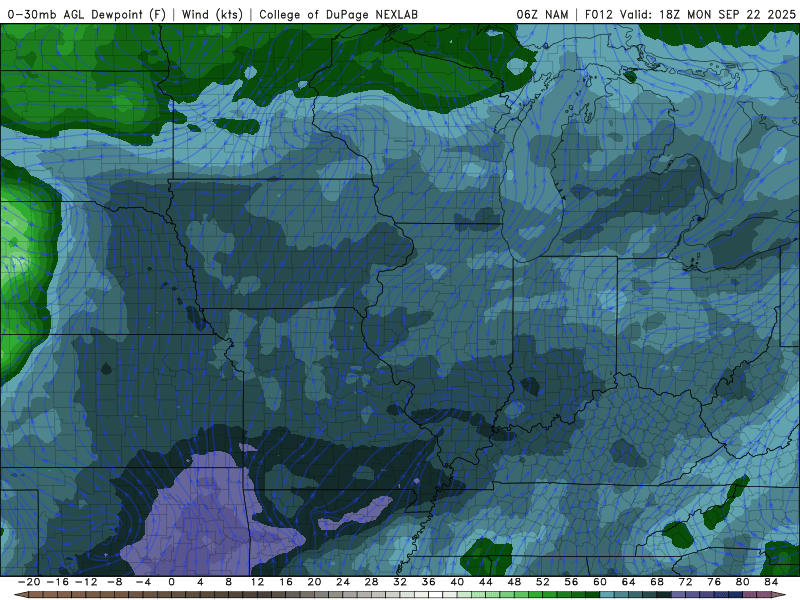Click the white swatch below 36 on the color bar

[x=436, y=595]
